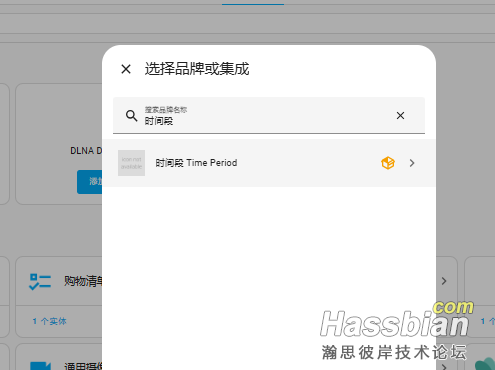The width and height of the screenshot is (495, 370).
Task: Focus the 搜索品牌名称 search field
Action: click(269, 115)
